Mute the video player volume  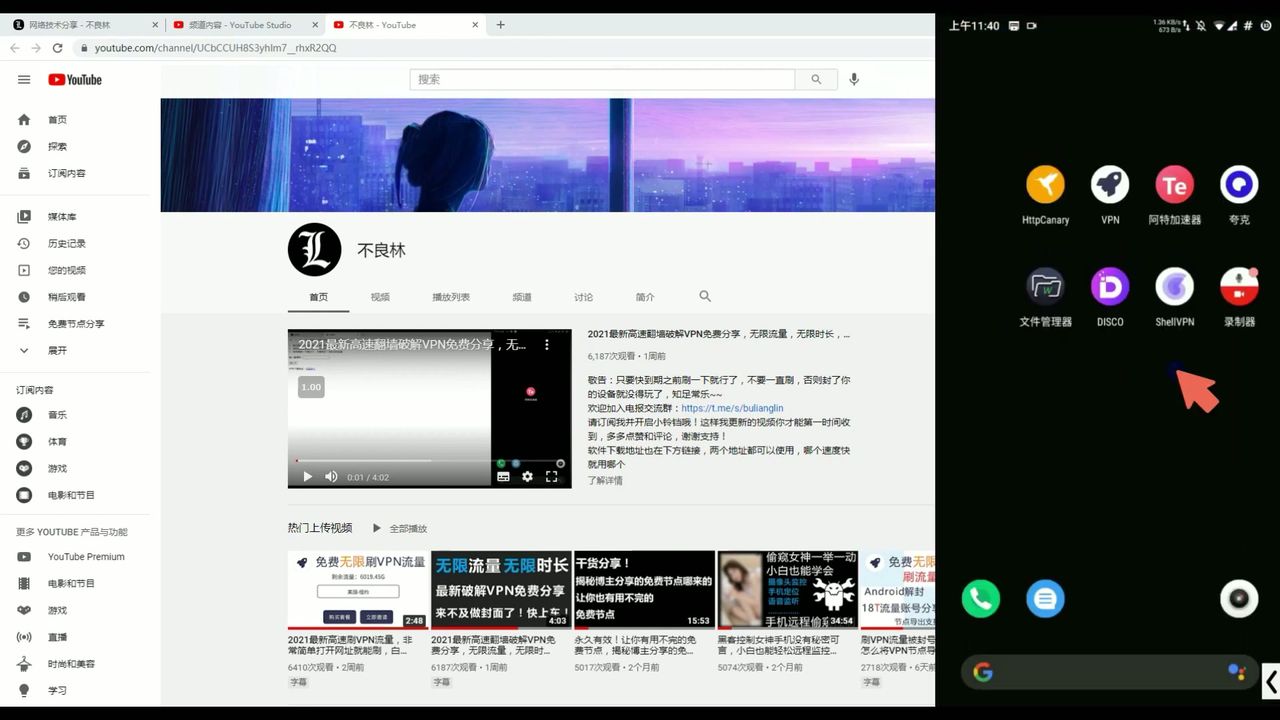331,477
